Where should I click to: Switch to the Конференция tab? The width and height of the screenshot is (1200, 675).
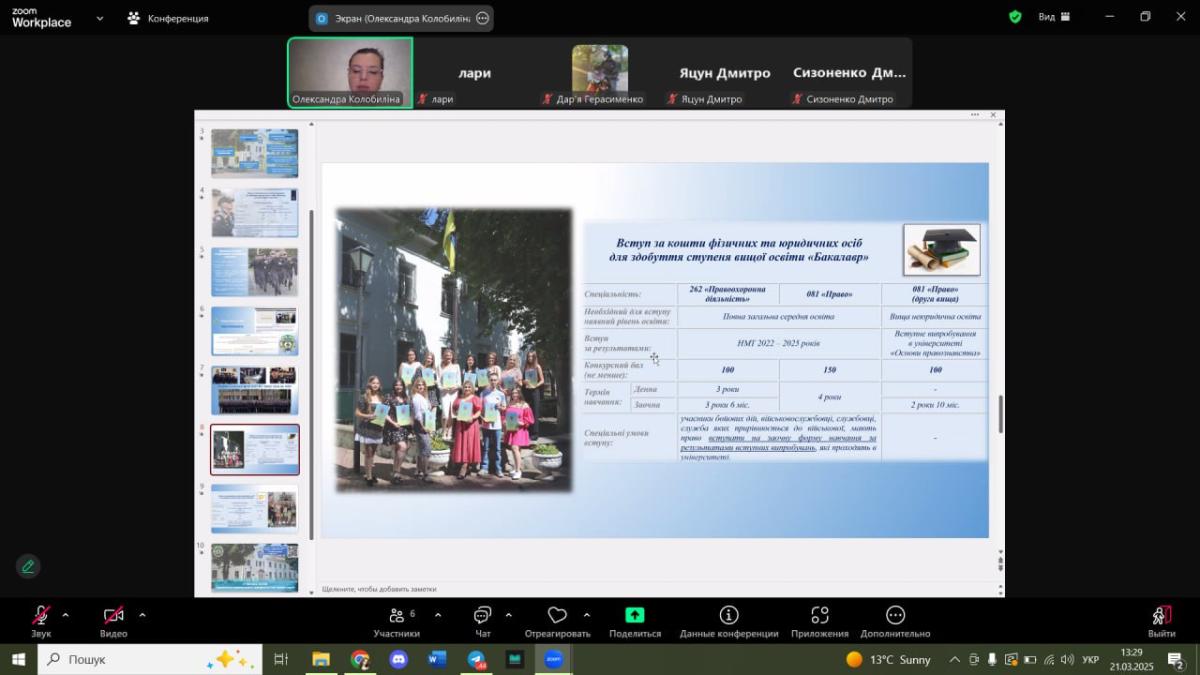168,18
